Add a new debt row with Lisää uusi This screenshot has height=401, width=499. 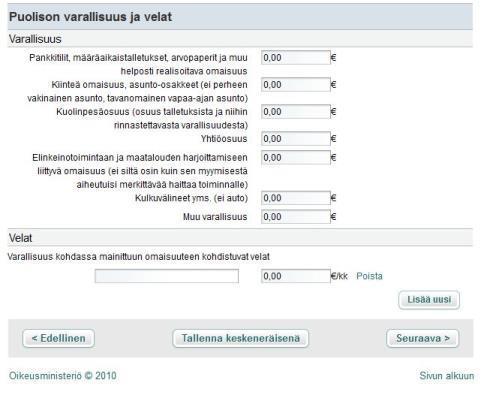tap(429, 300)
